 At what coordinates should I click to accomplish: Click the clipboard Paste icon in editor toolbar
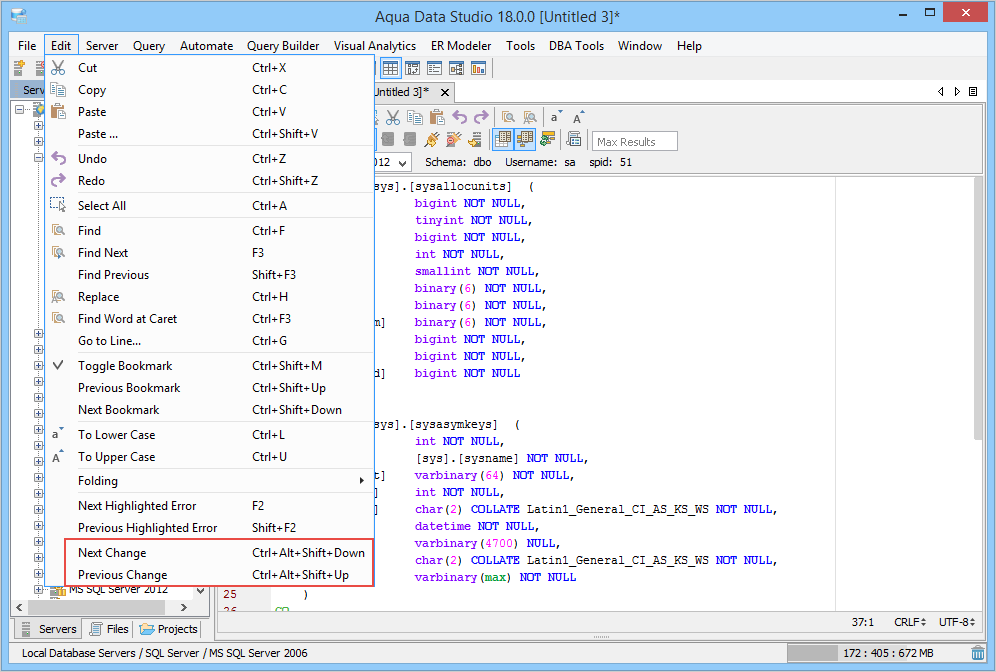tap(436, 117)
